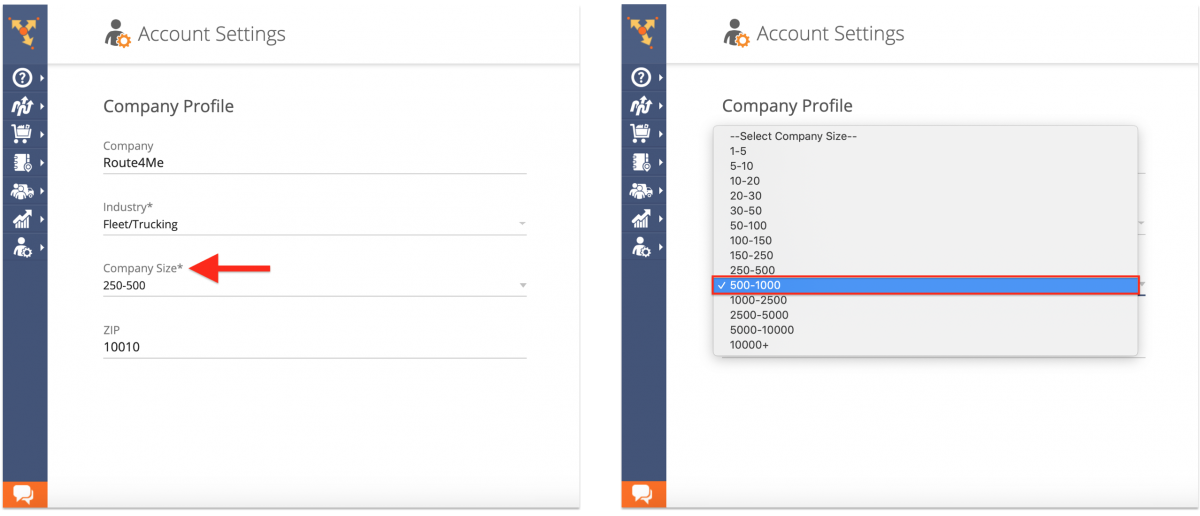Open the address book icon in right sidebar
This screenshot has height=516, width=1200.
[641, 162]
